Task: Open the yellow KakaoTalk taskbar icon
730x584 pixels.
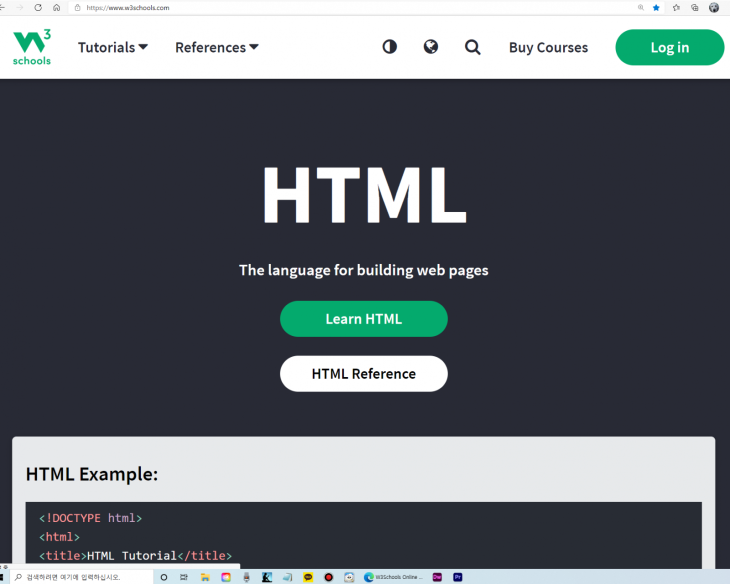Action: pyautogui.click(x=308, y=577)
